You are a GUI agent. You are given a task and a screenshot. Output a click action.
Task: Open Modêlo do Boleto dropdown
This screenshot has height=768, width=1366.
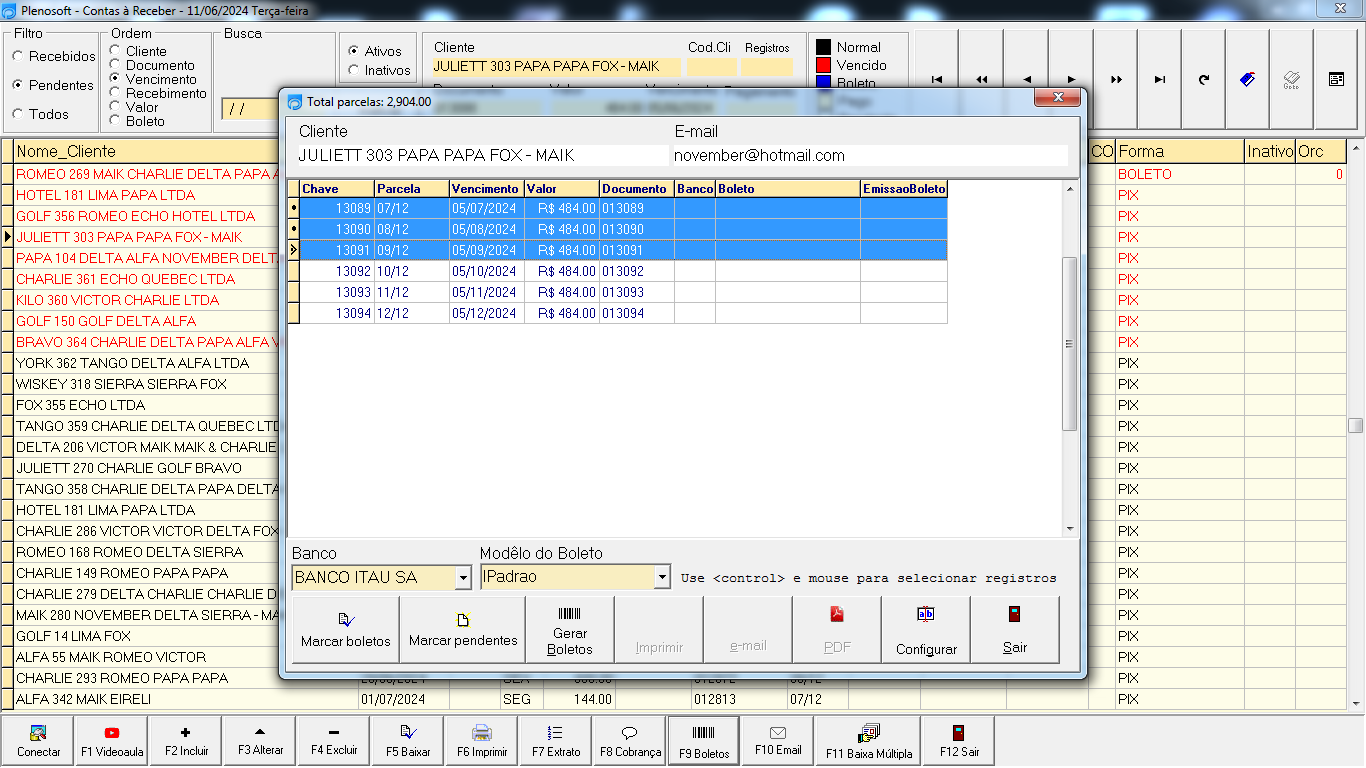662,577
